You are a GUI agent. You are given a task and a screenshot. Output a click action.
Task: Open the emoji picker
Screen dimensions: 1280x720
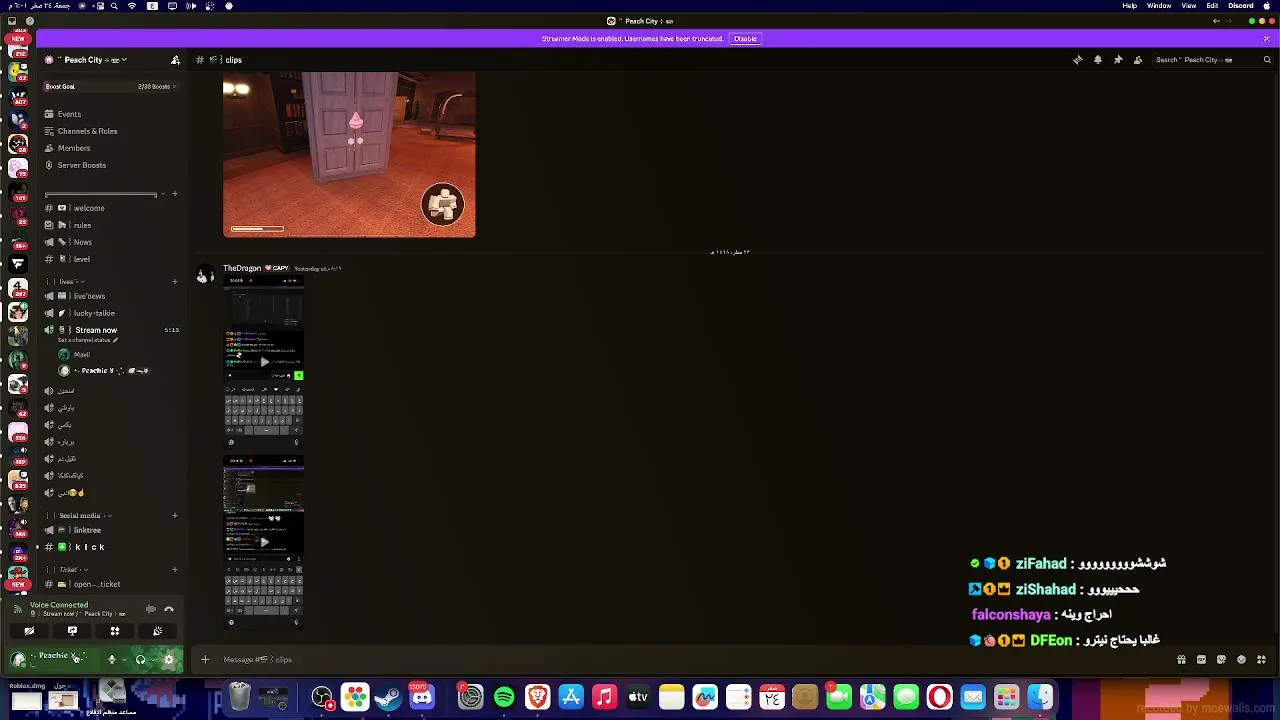(x=1241, y=660)
